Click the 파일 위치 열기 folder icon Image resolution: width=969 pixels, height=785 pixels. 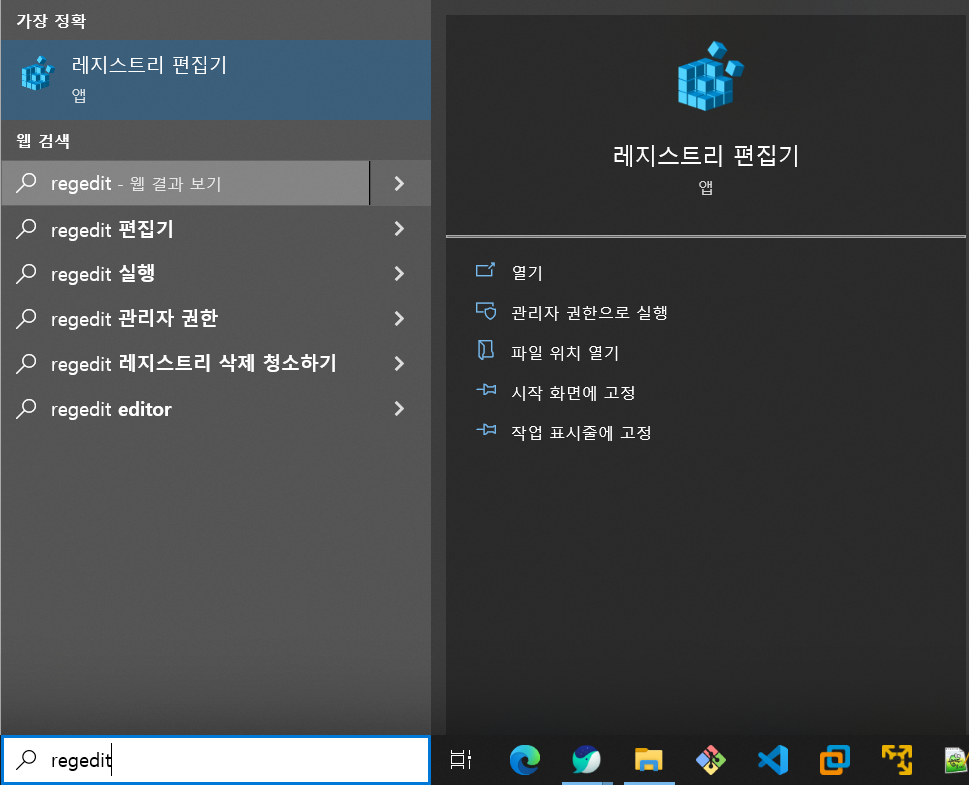point(486,350)
